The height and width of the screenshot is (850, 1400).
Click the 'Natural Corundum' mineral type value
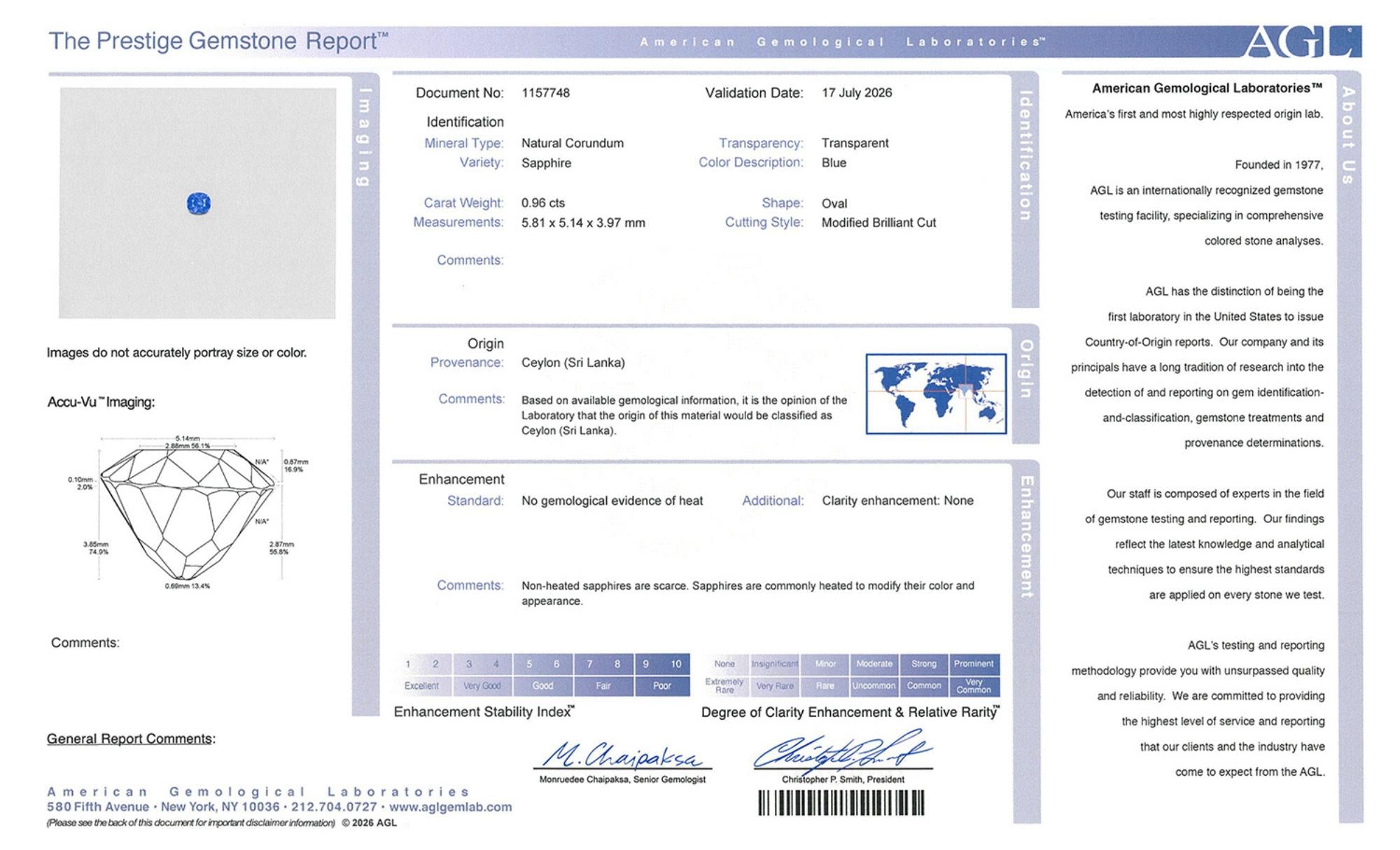pyautogui.click(x=573, y=144)
